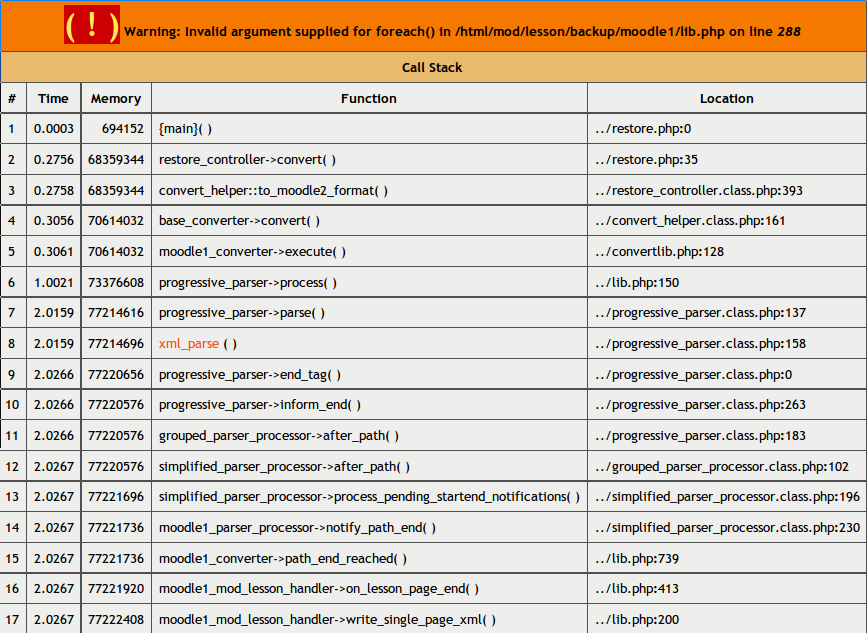Viewport: 867px width, 633px height.
Task: Select moodle1_parser_processor->notify_path_end( ) cell
Action: 369,527
